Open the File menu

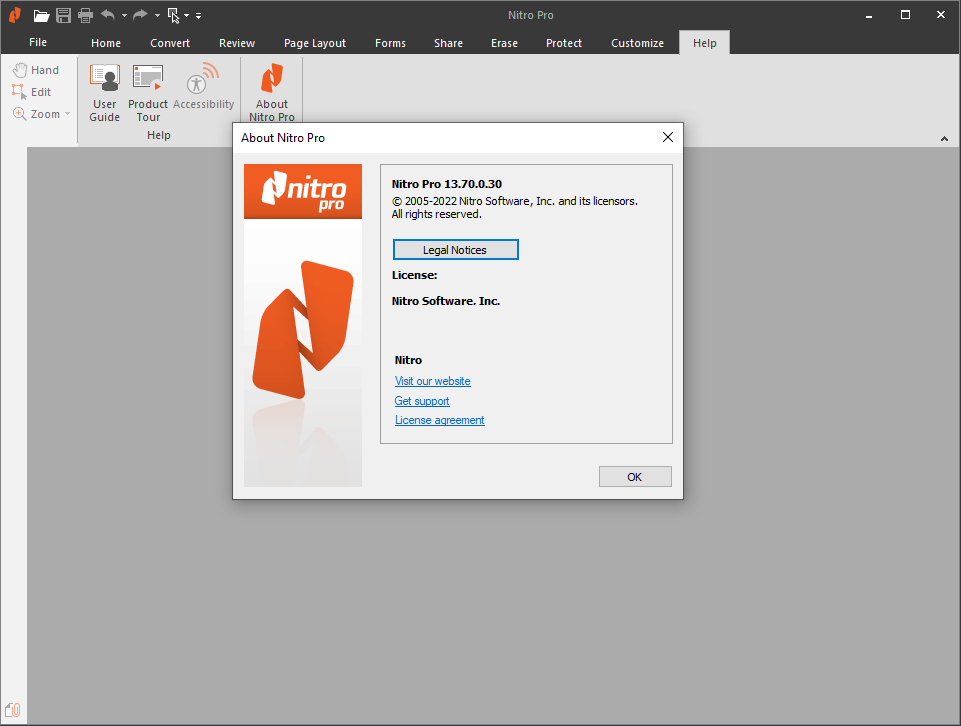click(38, 42)
